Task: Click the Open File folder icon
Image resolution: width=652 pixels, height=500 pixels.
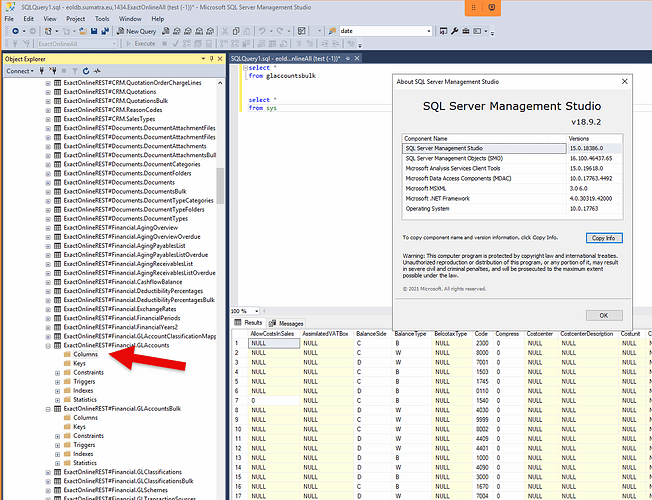Action: point(83,31)
